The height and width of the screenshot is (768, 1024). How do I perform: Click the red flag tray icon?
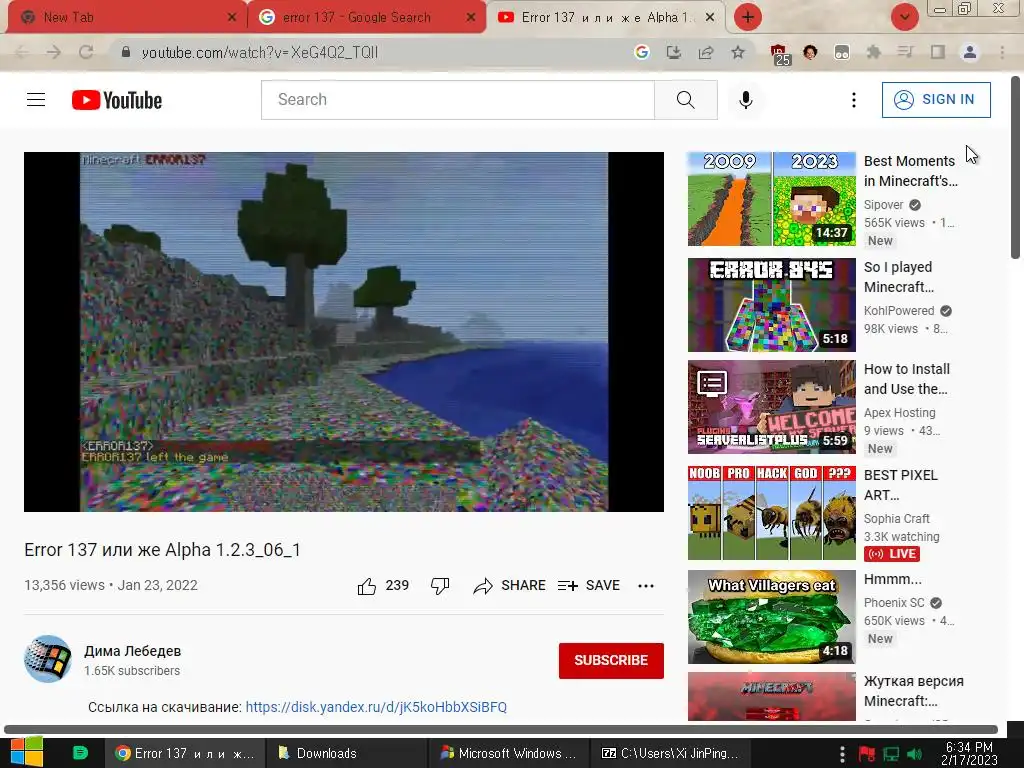point(867,754)
